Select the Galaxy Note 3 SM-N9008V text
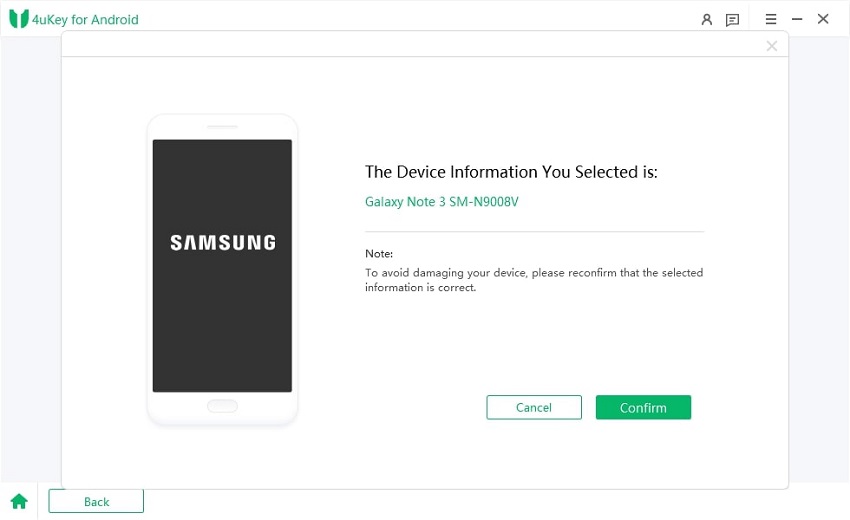Screen dimensions: 850x520 441,202
